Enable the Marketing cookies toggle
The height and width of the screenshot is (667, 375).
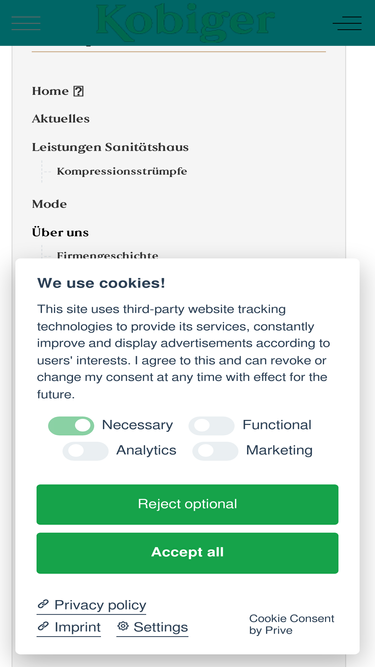tap(215, 451)
